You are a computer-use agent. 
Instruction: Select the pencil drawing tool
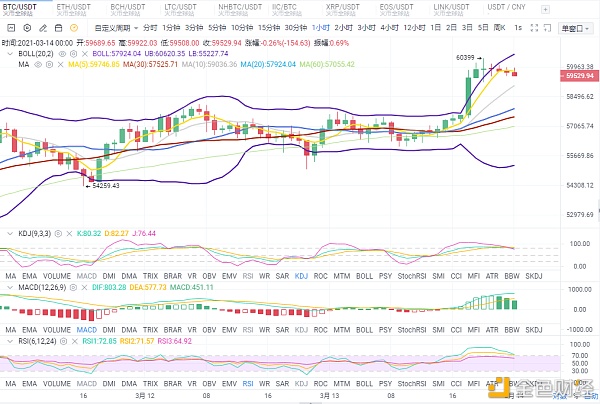click(43, 28)
